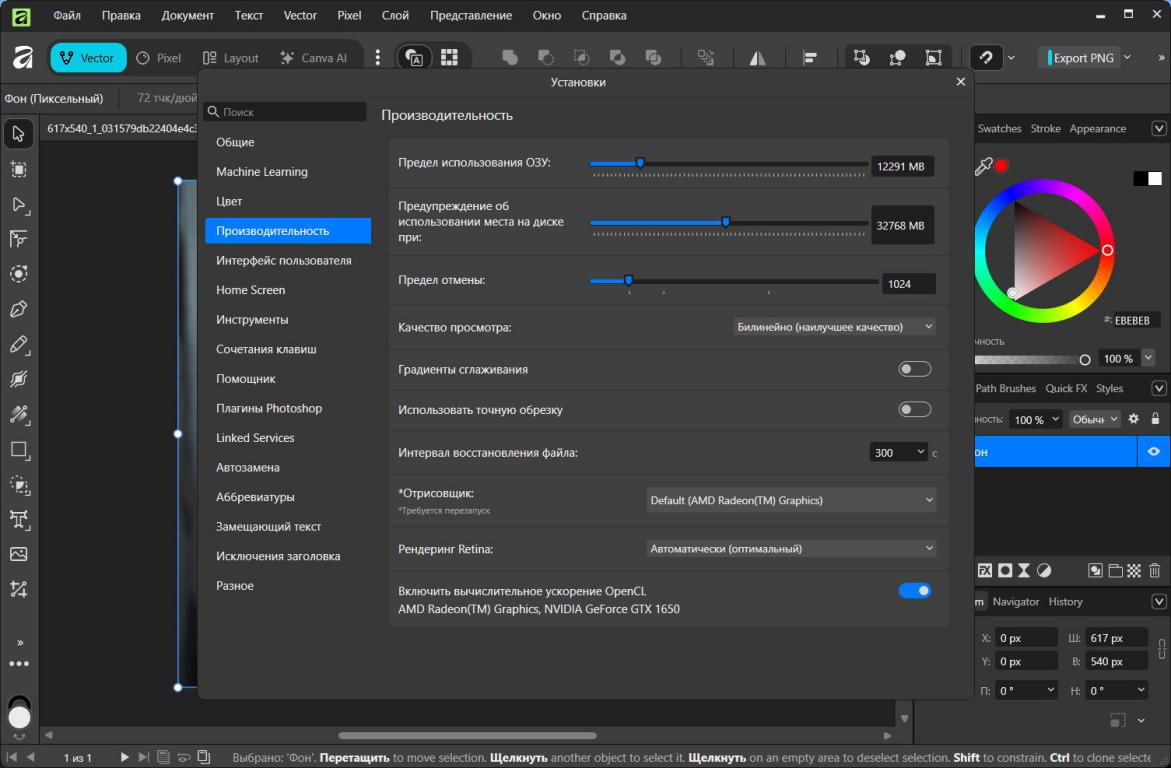Select the Move tool arrow icon
This screenshot has height=768, width=1171.
18,134
